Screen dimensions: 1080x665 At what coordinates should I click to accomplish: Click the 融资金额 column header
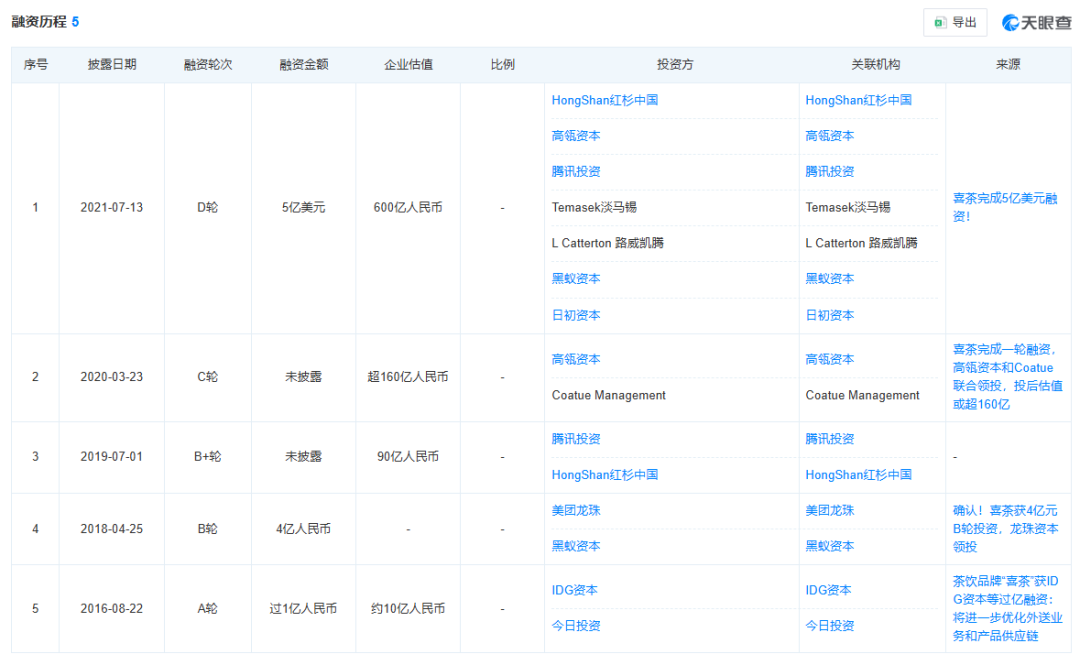[303, 65]
